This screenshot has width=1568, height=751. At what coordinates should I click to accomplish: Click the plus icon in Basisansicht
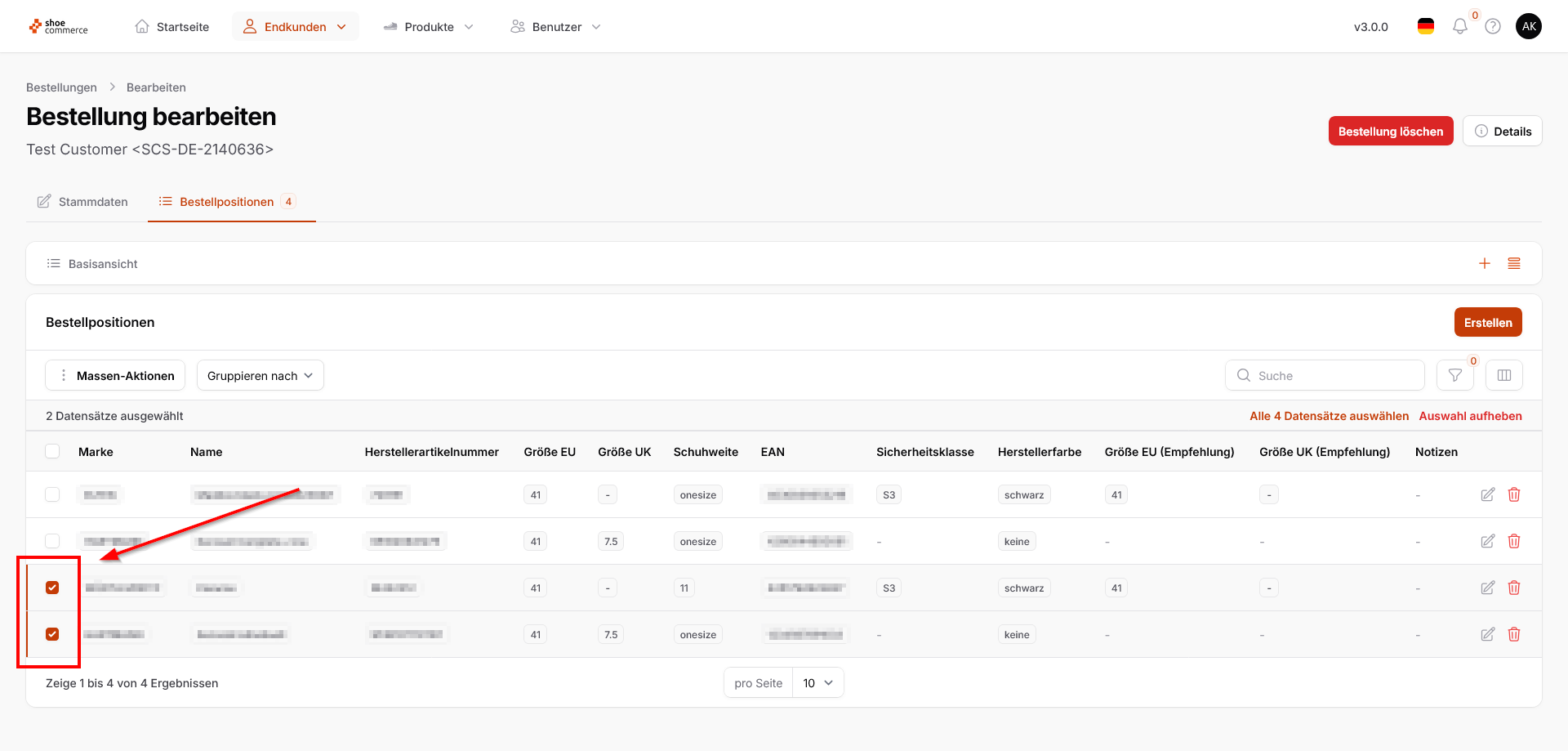tap(1485, 264)
